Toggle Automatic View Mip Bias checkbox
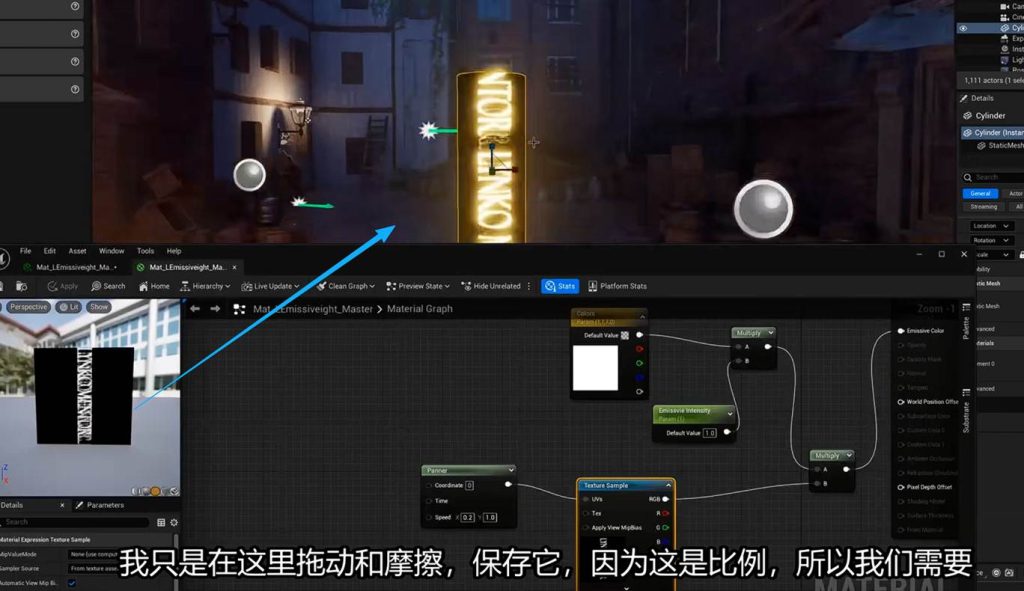 pos(72,583)
